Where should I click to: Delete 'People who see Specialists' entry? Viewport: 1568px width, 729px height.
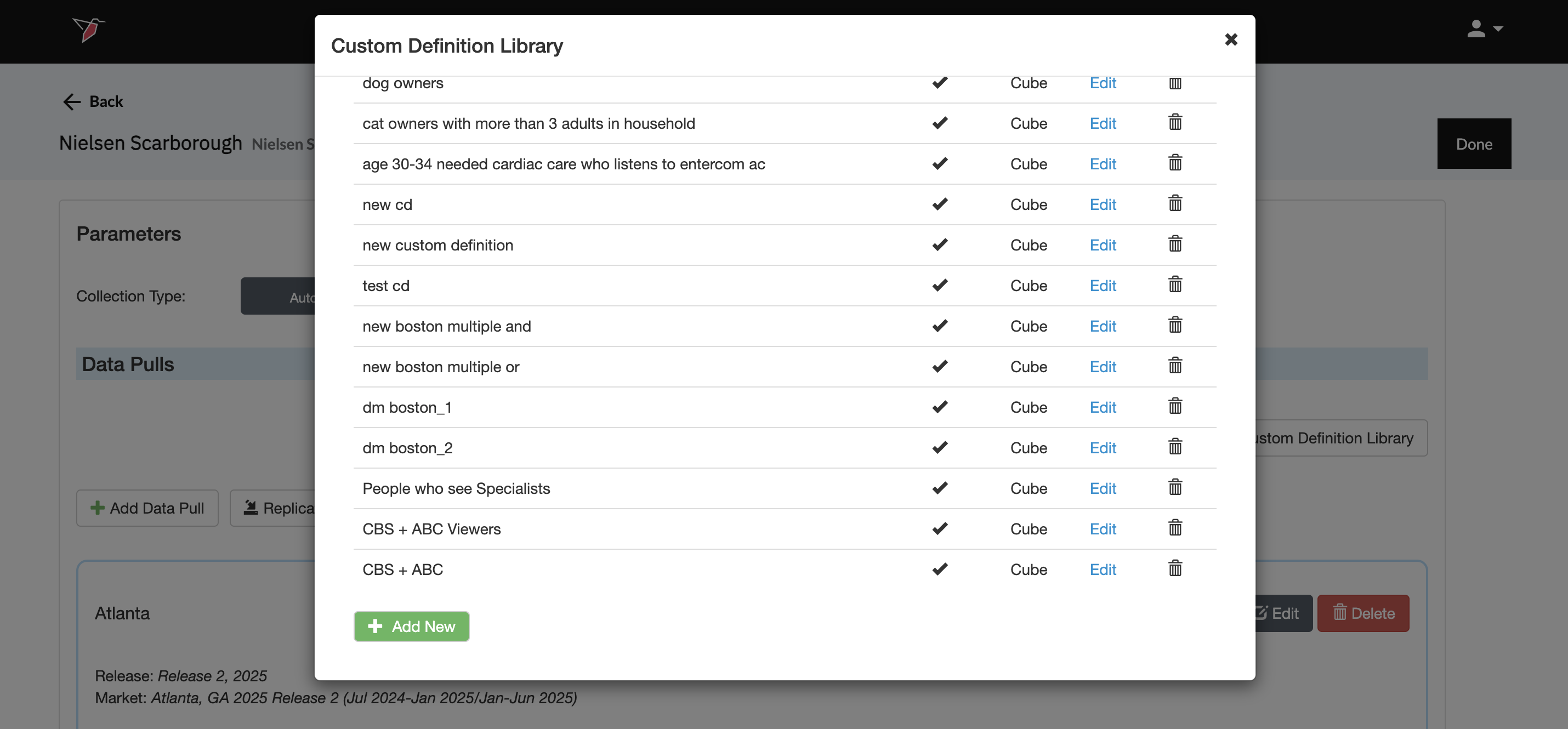point(1175,487)
